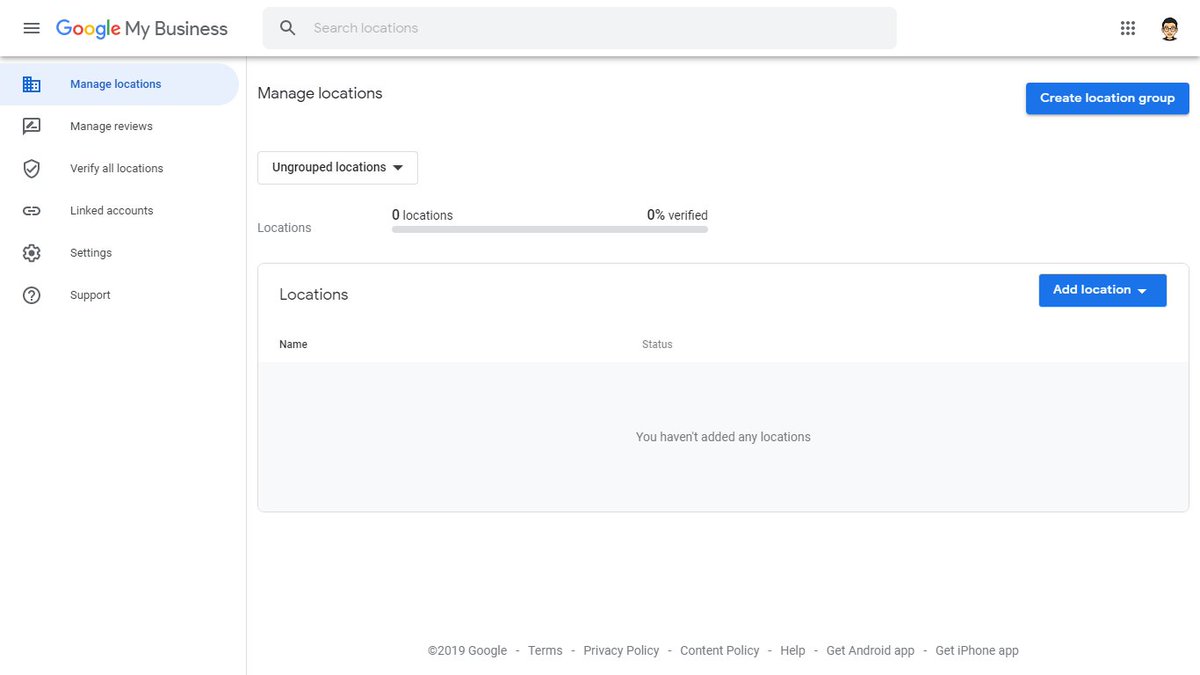Click the search magnifier icon
The height and width of the screenshot is (675, 1200).
coord(288,28)
